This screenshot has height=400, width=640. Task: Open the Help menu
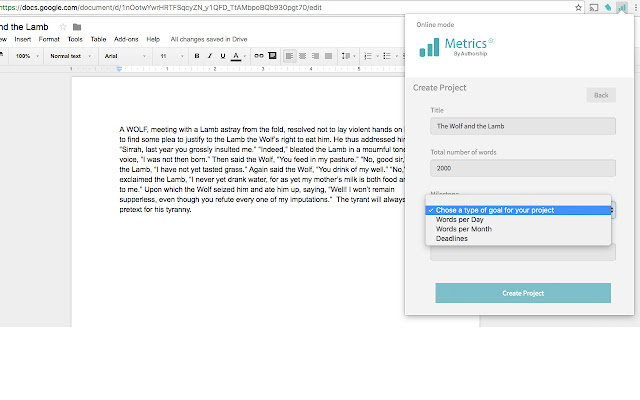point(153,39)
